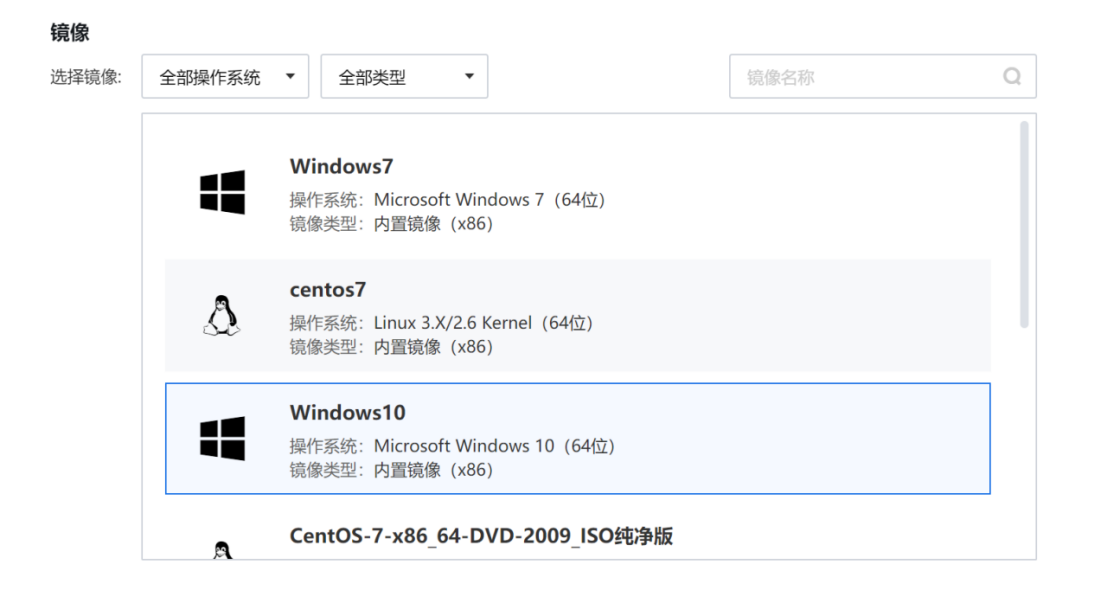Click the arrow icon of 全部类型
Viewport: 1108px width, 604px height.
469,76
